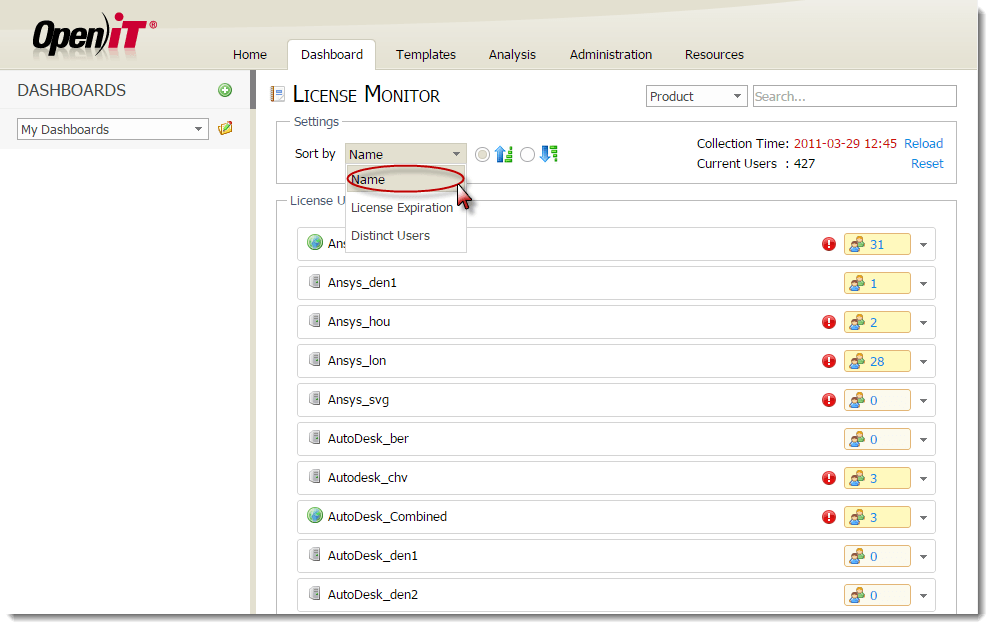The width and height of the screenshot is (987, 623).
Task: Choose Name in the sort list
Action: click(405, 179)
